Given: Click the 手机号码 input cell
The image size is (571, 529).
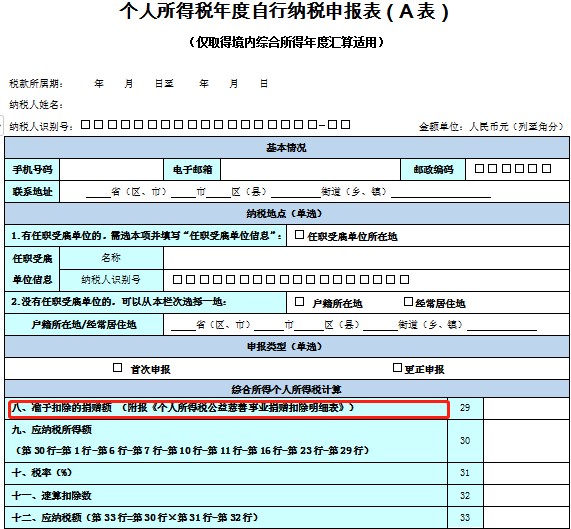Looking at the screenshot, I should pyautogui.click(x=111, y=169).
